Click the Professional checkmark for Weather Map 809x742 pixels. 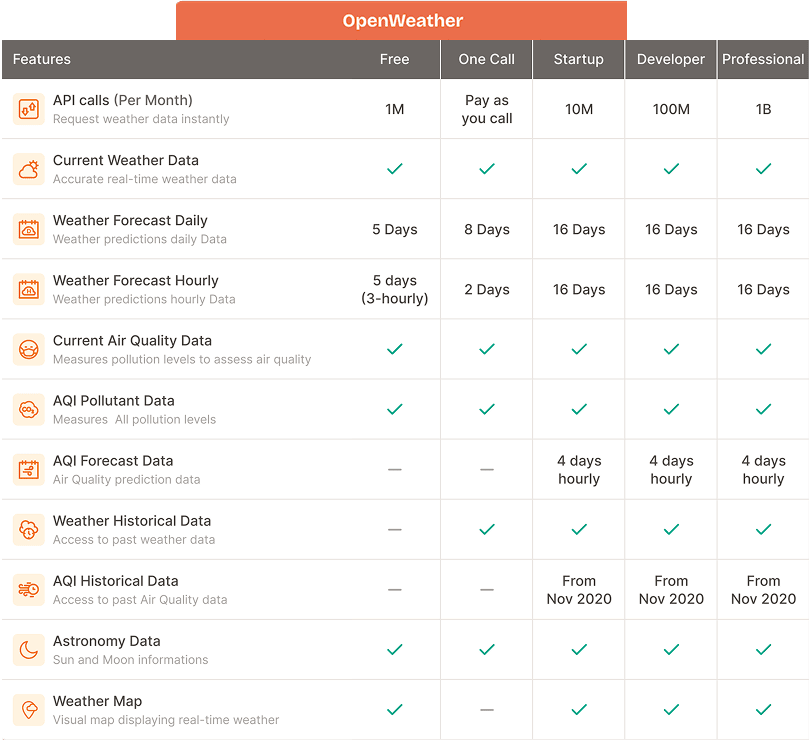click(763, 710)
